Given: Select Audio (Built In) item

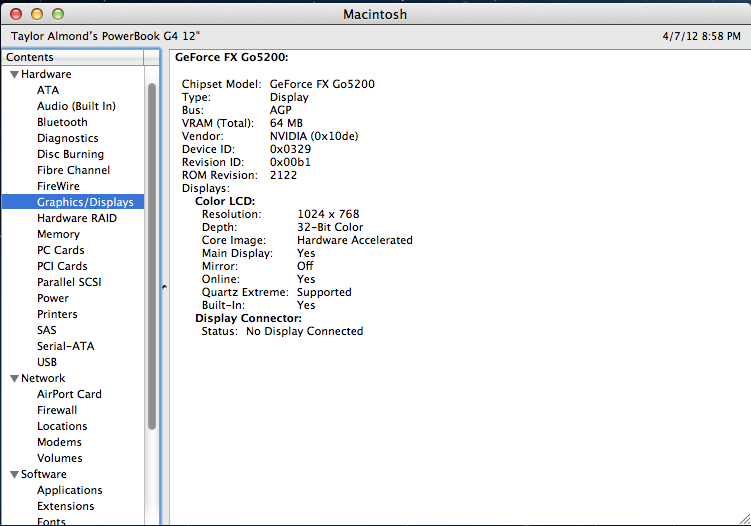Looking at the screenshot, I should coord(76,106).
